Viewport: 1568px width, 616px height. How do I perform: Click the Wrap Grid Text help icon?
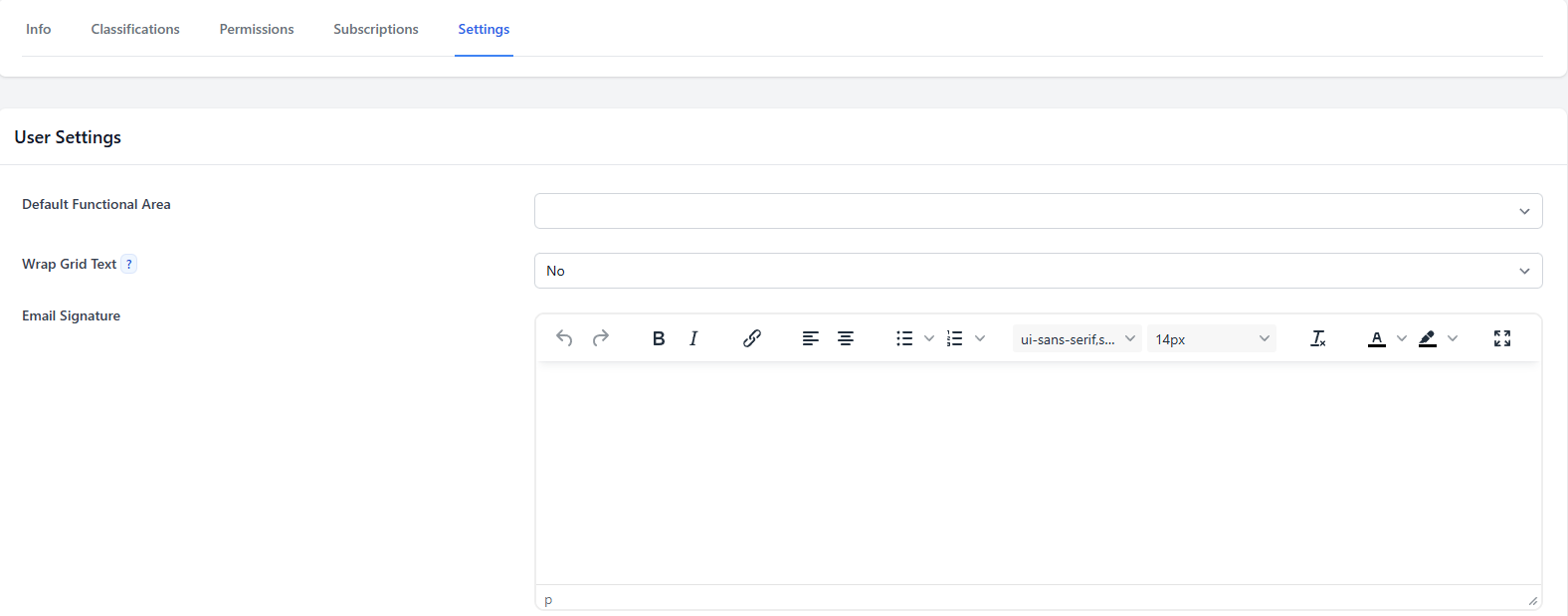[x=129, y=265]
